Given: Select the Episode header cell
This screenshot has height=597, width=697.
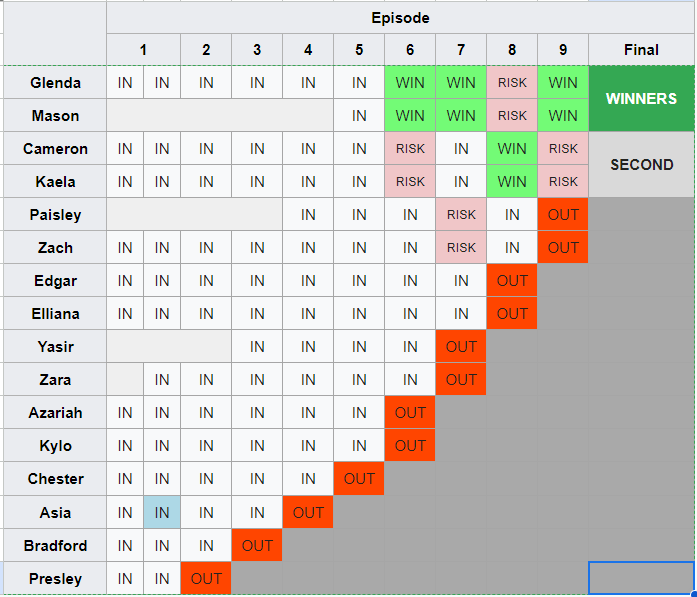Looking at the screenshot, I should pyautogui.click(x=400, y=18).
